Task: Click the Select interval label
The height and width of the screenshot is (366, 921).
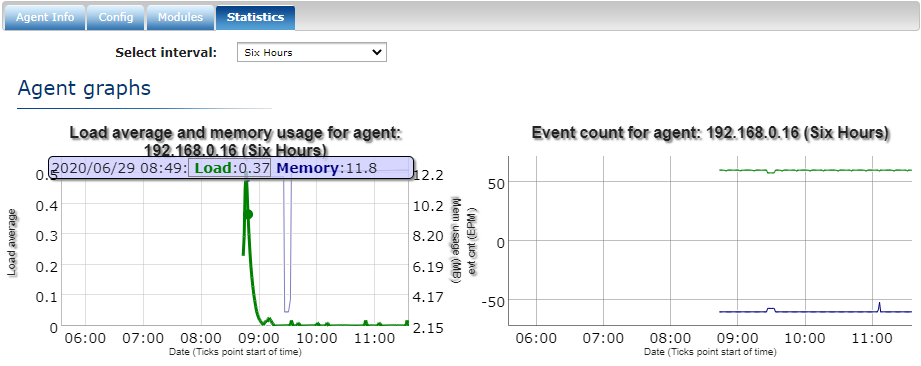Action: (x=166, y=52)
